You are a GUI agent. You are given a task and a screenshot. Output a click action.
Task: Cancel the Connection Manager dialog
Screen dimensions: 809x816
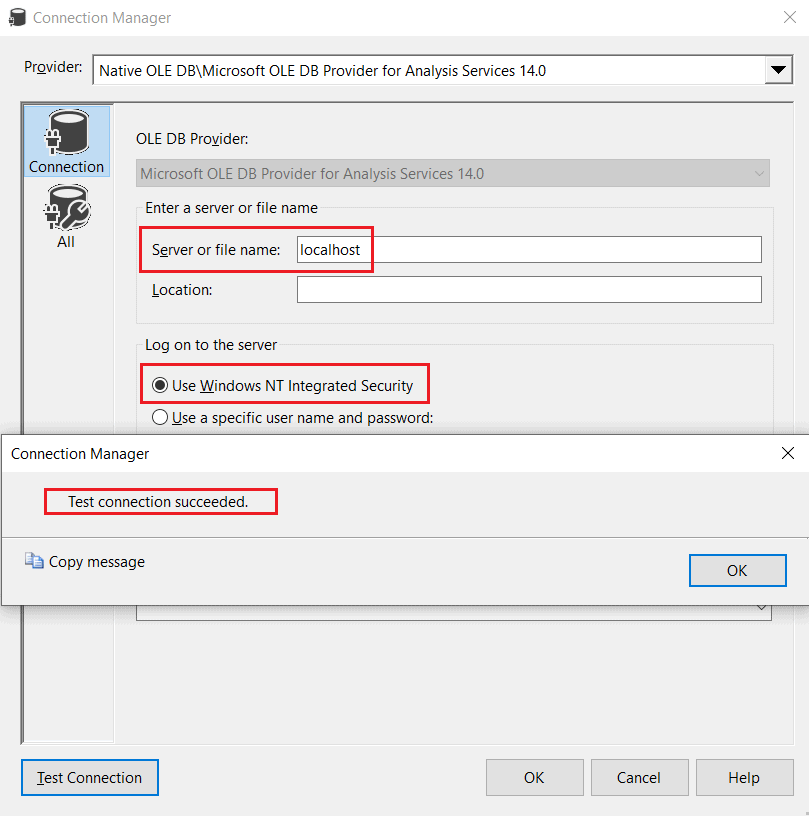pos(639,777)
